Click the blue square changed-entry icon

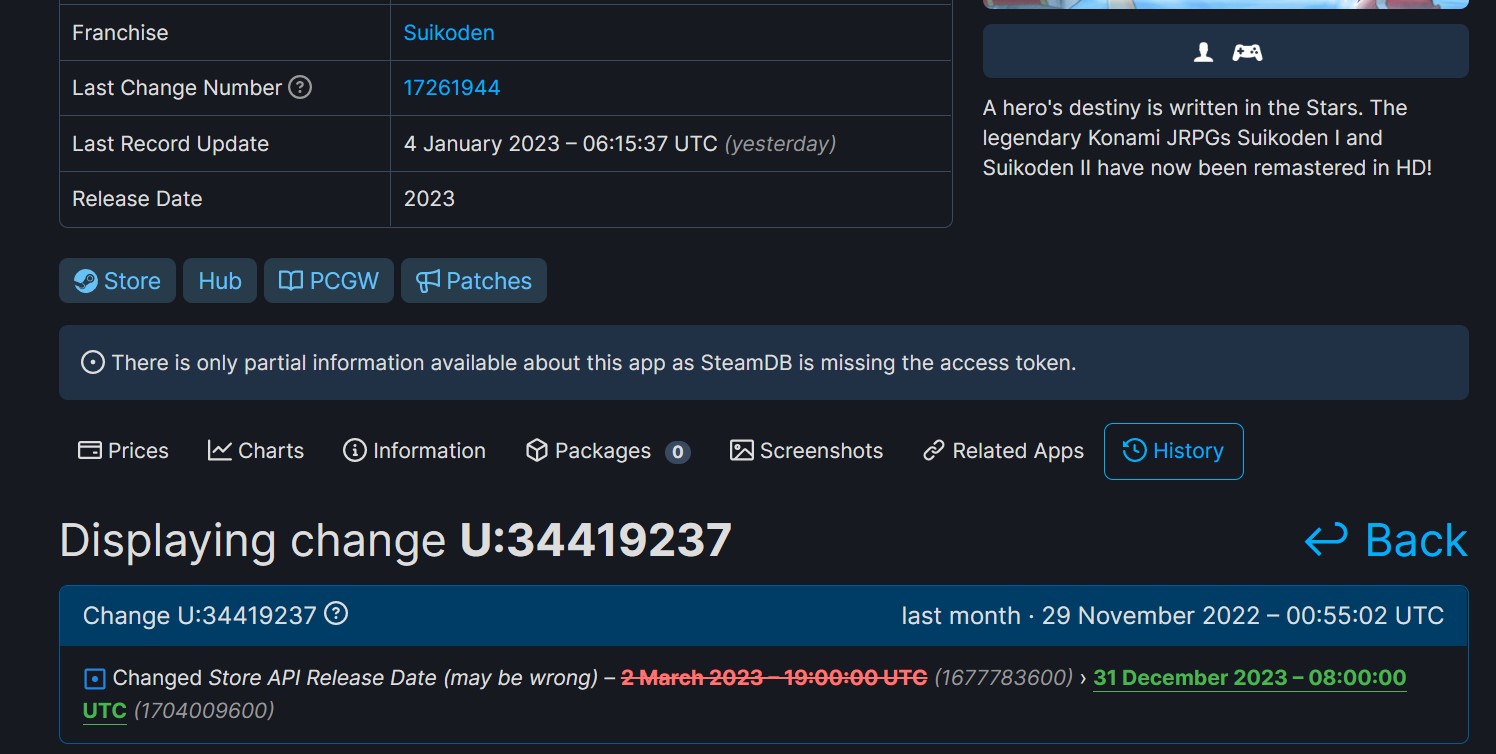pos(94,679)
